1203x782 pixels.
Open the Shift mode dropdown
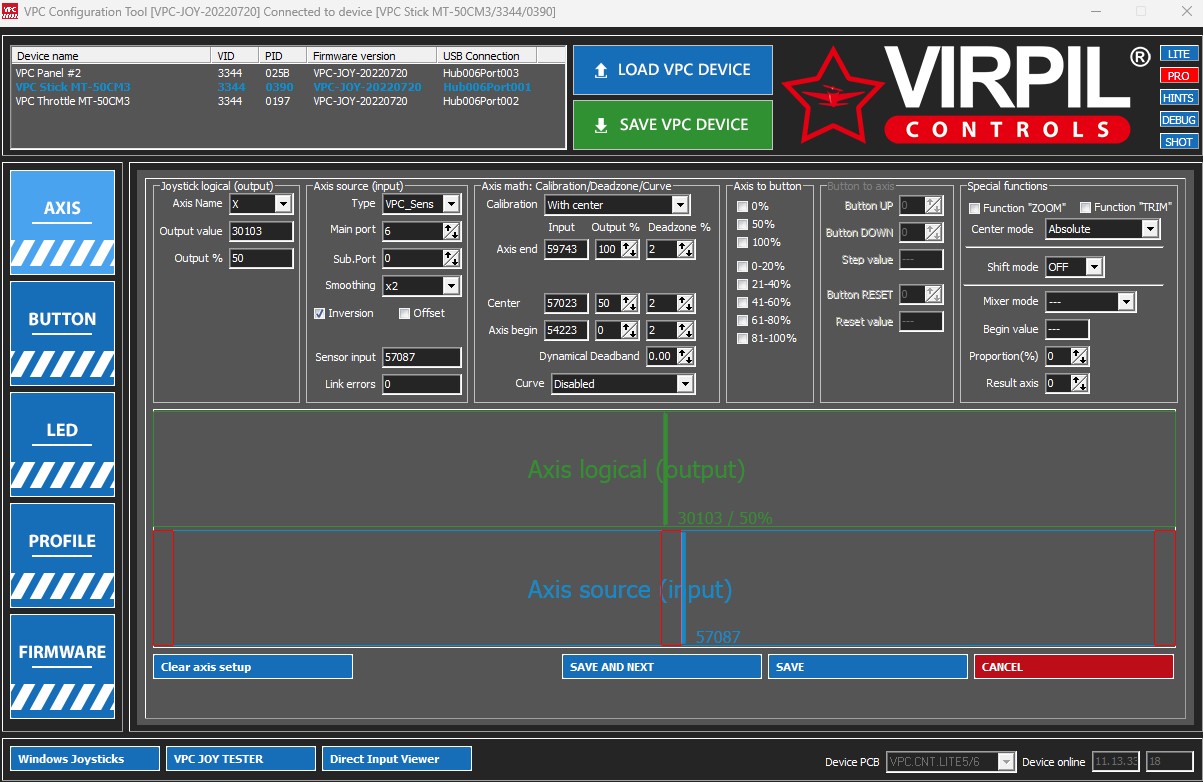tap(1094, 267)
